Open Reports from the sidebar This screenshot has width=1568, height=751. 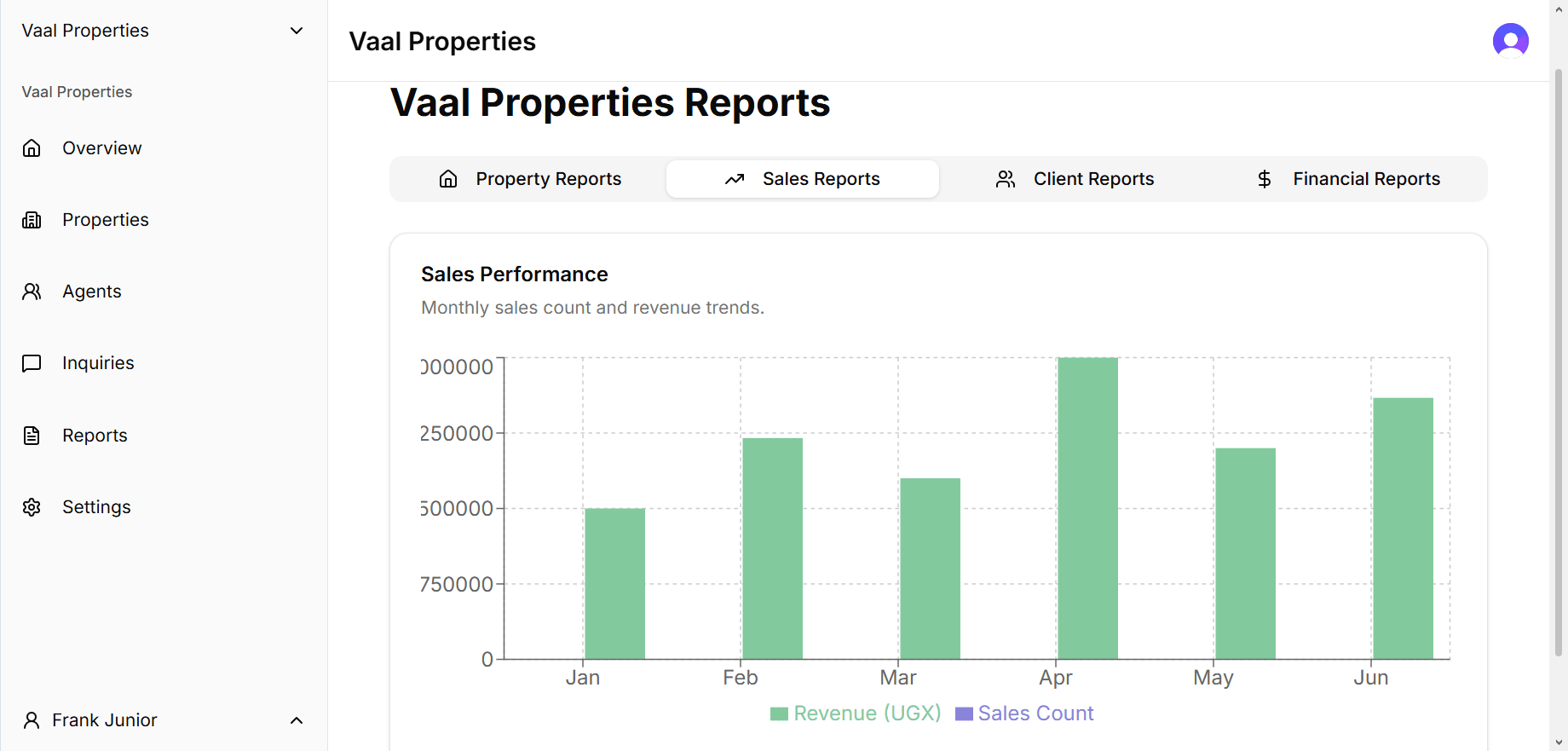point(95,436)
